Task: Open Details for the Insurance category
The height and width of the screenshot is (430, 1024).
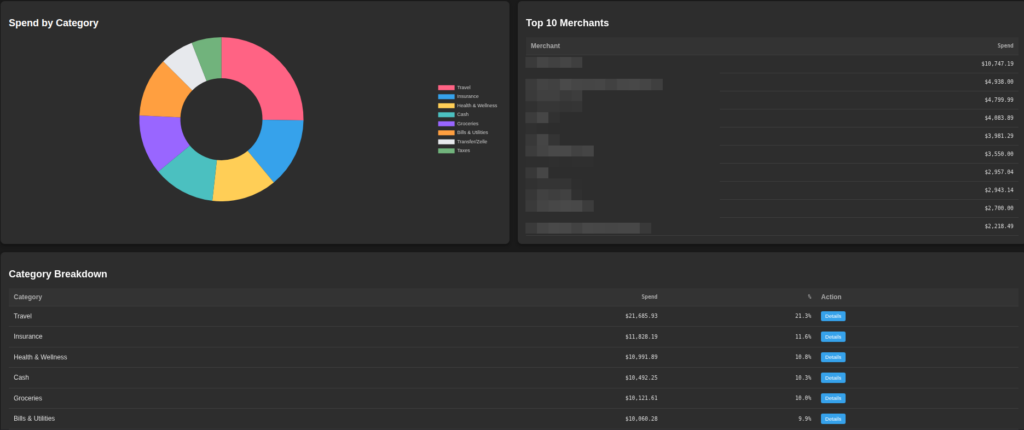Action: pyautogui.click(x=832, y=337)
